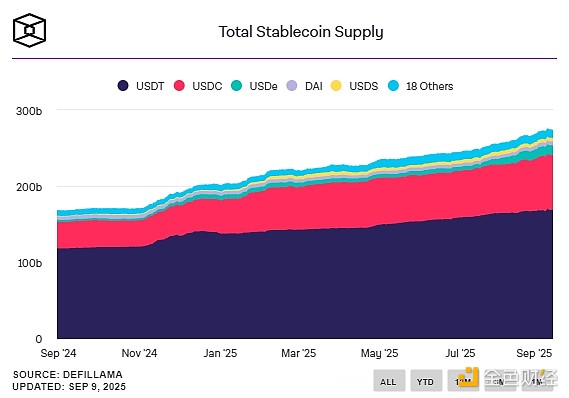This screenshot has width=569, height=398.
Task: Click the SOURCE: DEFILLAMA text
Action: [x=68, y=374]
